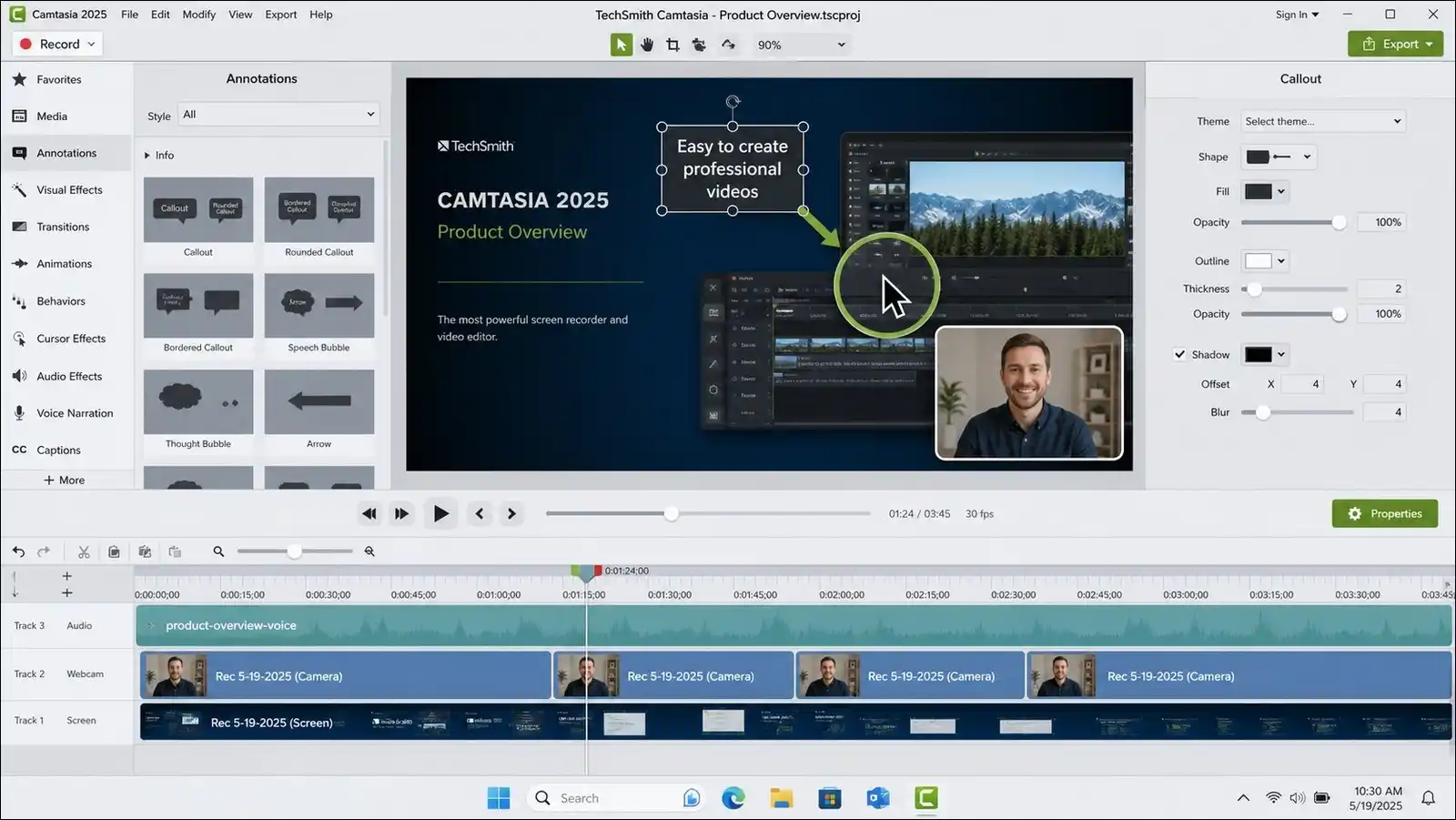Open the Shape dropdown
Viewport: 1456px width, 820px height.
tap(1279, 157)
